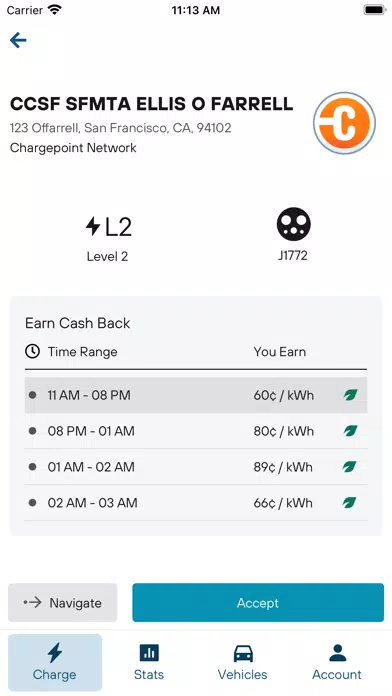Tap the L2 lightning bolt icon
The height and width of the screenshot is (696, 392).
pos(93,226)
